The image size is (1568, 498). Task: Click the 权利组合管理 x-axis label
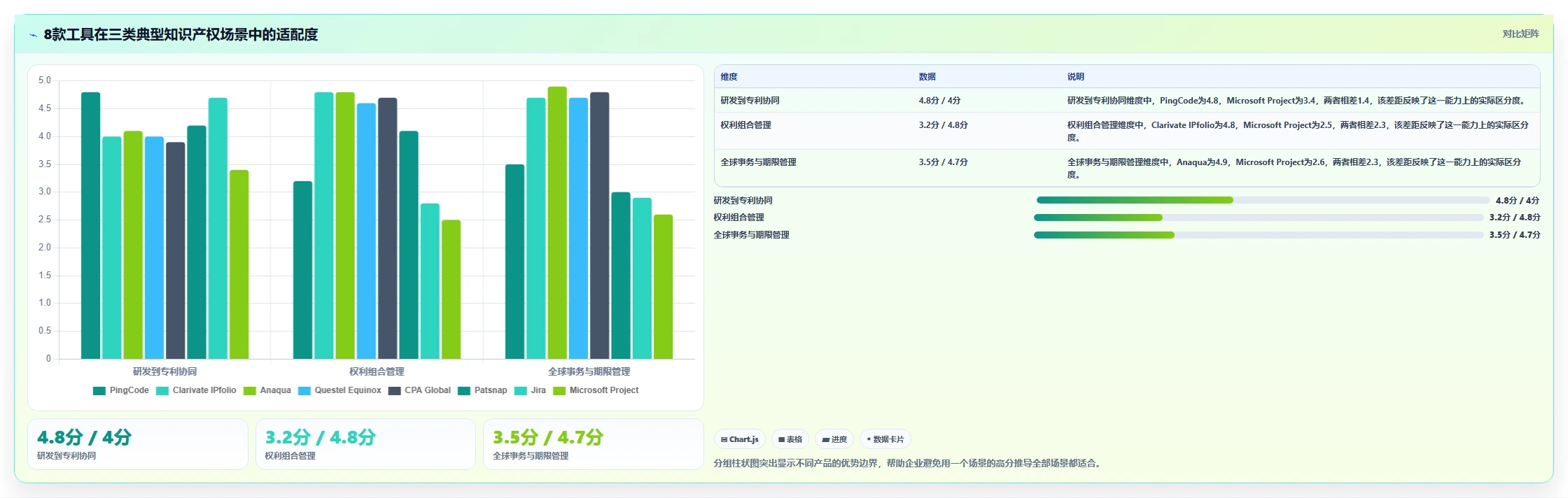[x=377, y=371]
